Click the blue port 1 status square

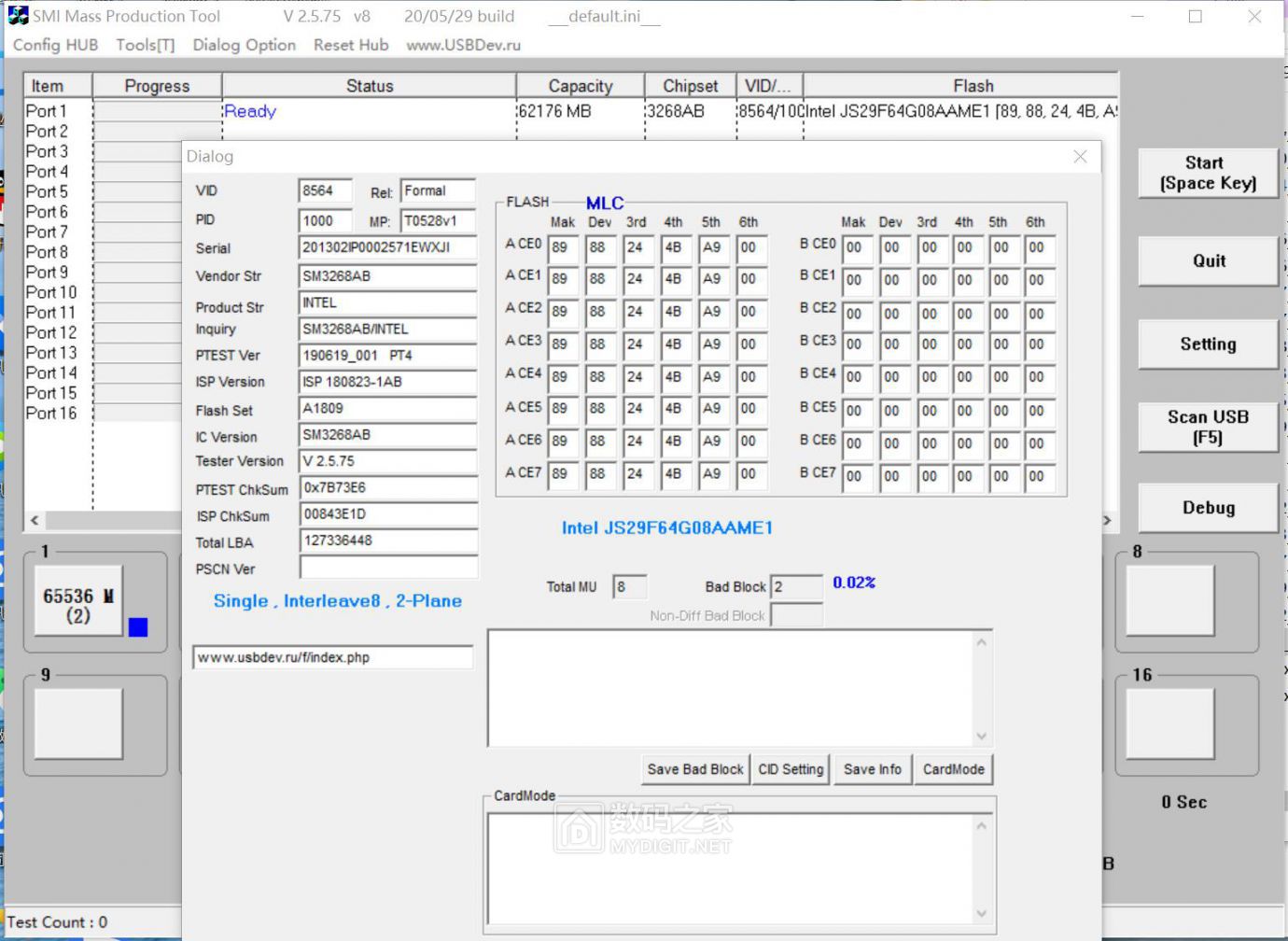[x=138, y=627]
